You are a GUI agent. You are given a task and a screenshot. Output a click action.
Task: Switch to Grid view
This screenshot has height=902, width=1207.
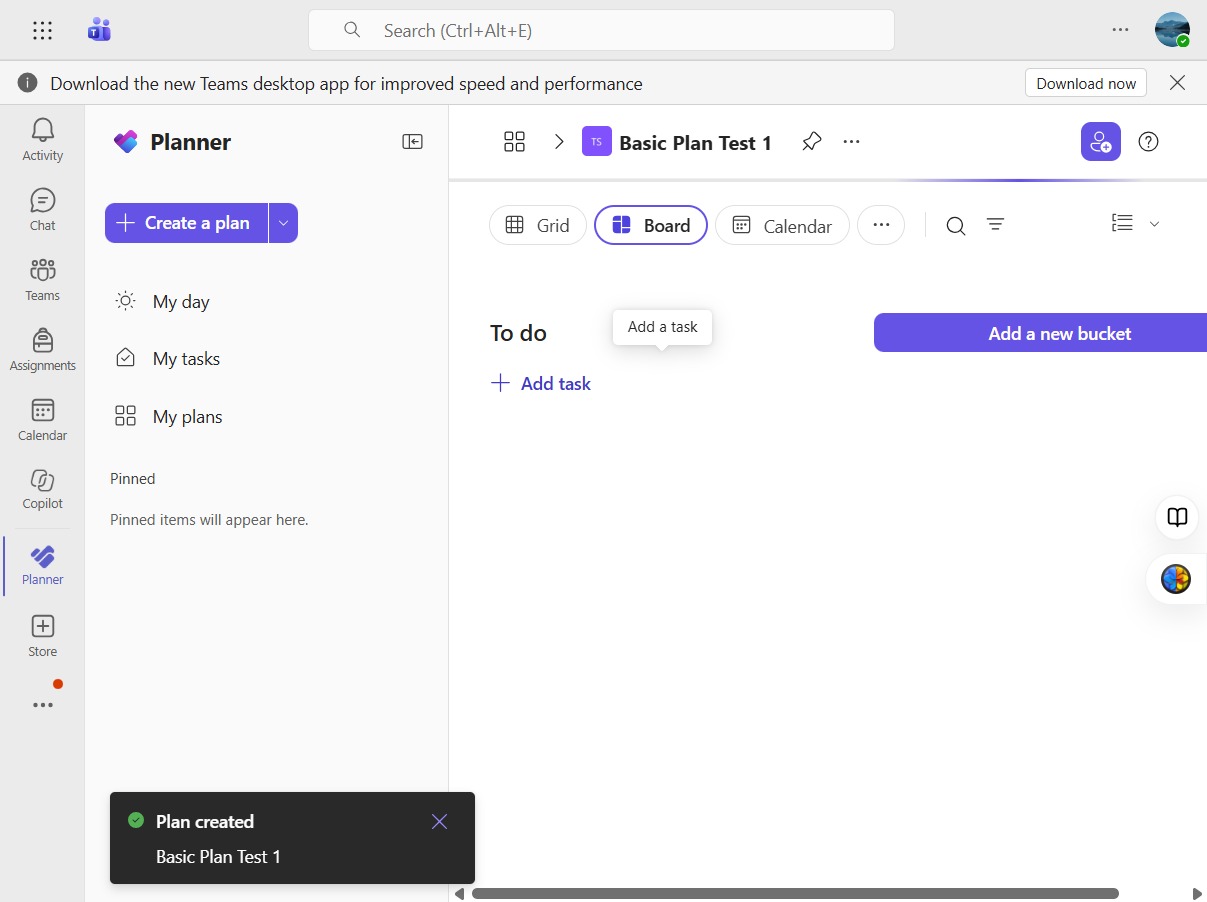pyautogui.click(x=537, y=225)
